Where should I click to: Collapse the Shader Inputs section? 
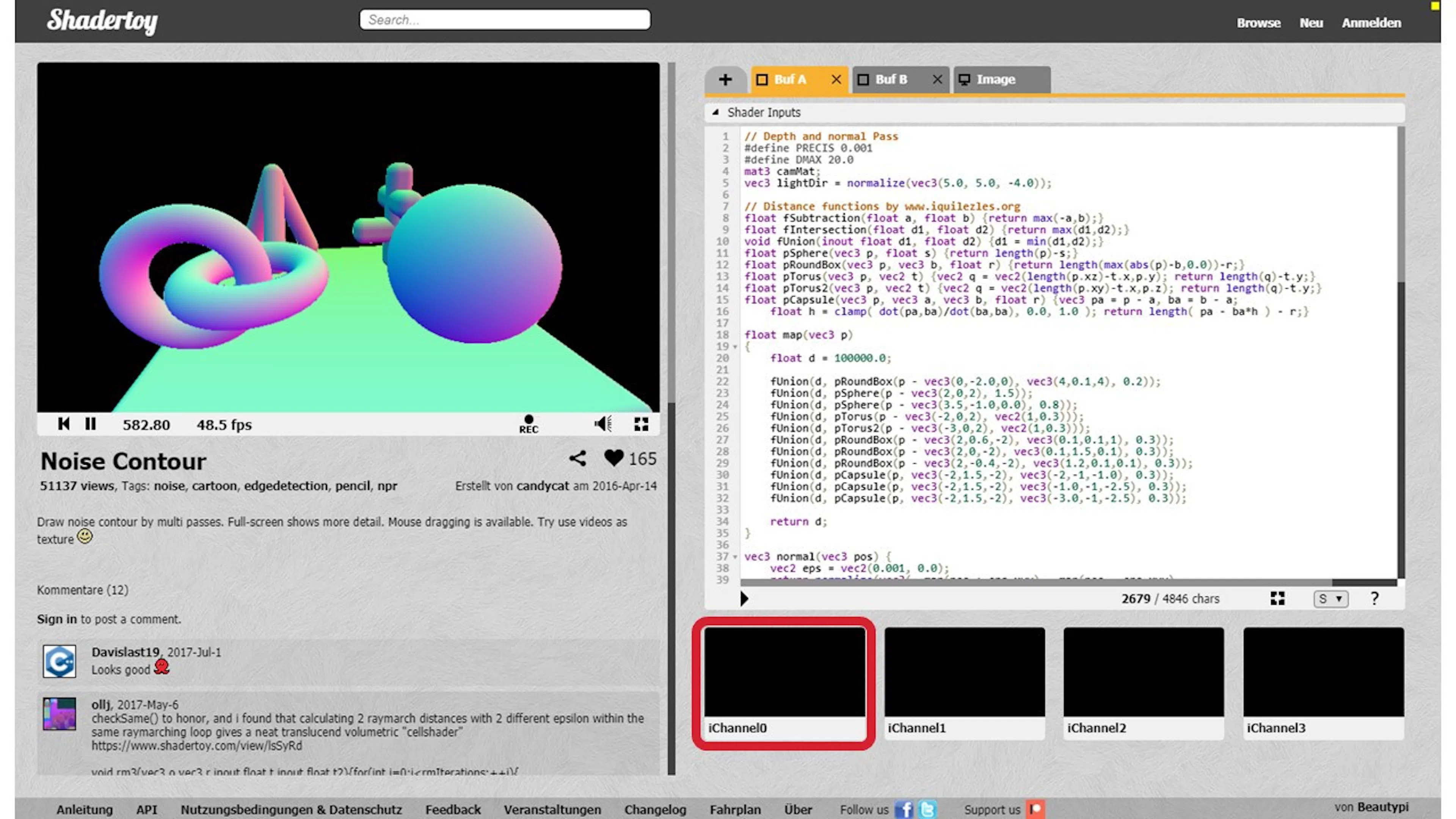pyautogui.click(x=715, y=112)
